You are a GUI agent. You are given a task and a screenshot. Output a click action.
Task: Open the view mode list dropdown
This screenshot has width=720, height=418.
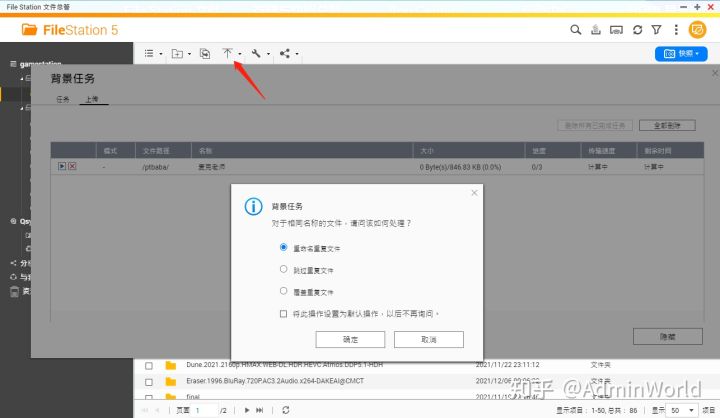pyautogui.click(x=152, y=53)
